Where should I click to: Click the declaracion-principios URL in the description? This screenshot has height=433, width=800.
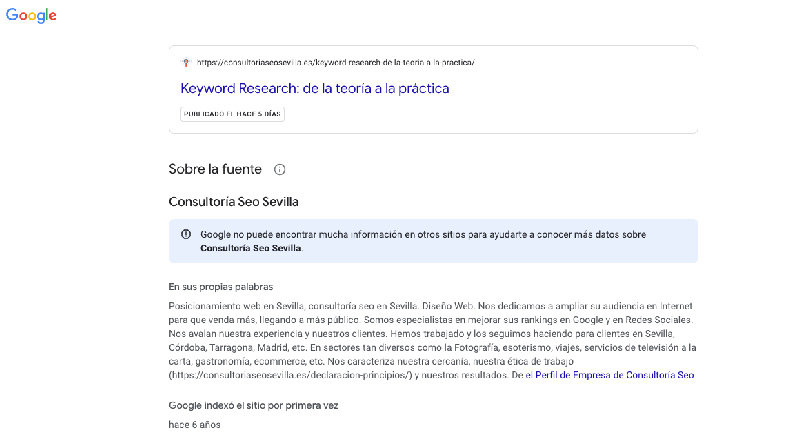click(x=290, y=375)
